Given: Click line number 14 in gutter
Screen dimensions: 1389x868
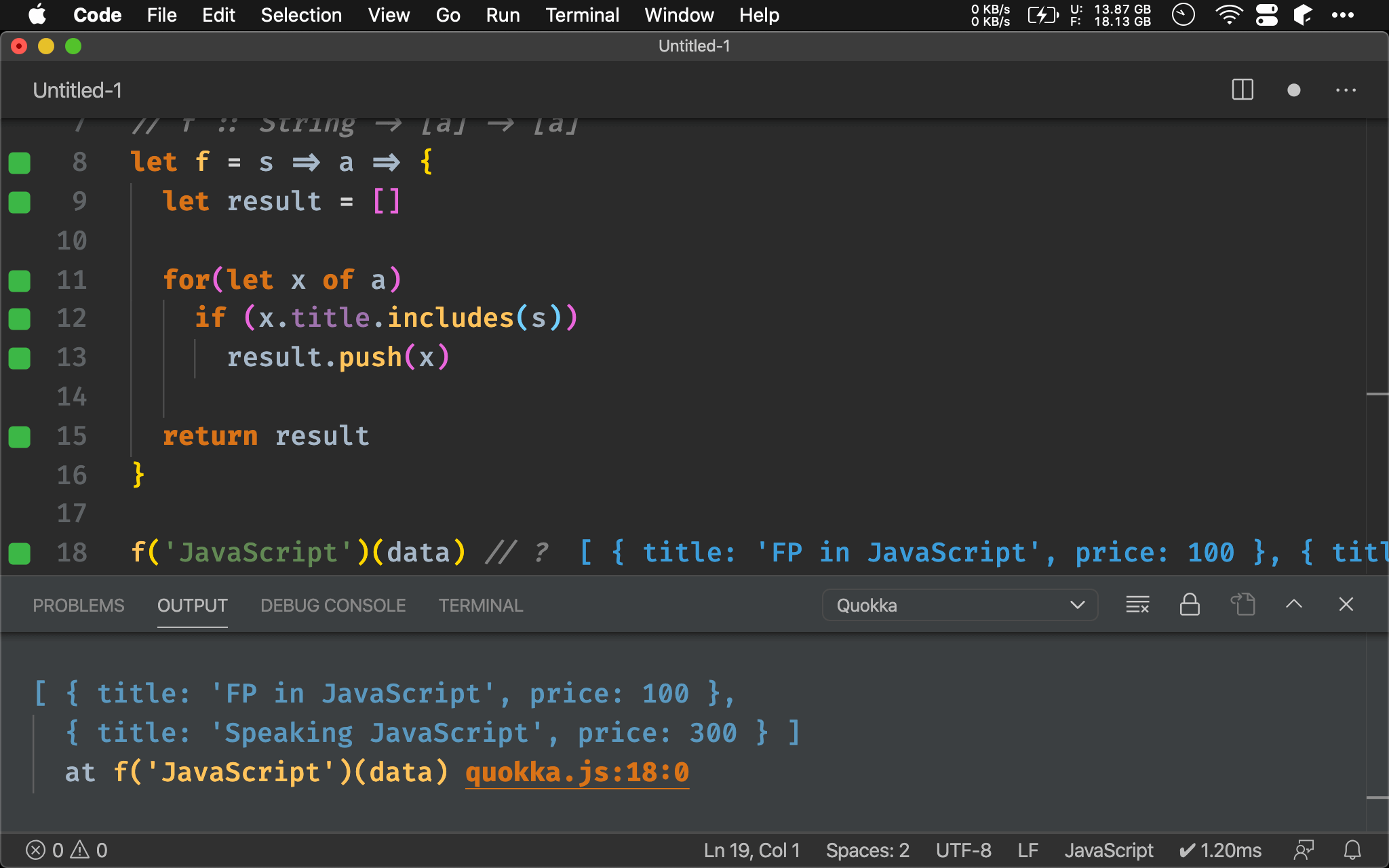Looking at the screenshot, I should tap(72, 397).
